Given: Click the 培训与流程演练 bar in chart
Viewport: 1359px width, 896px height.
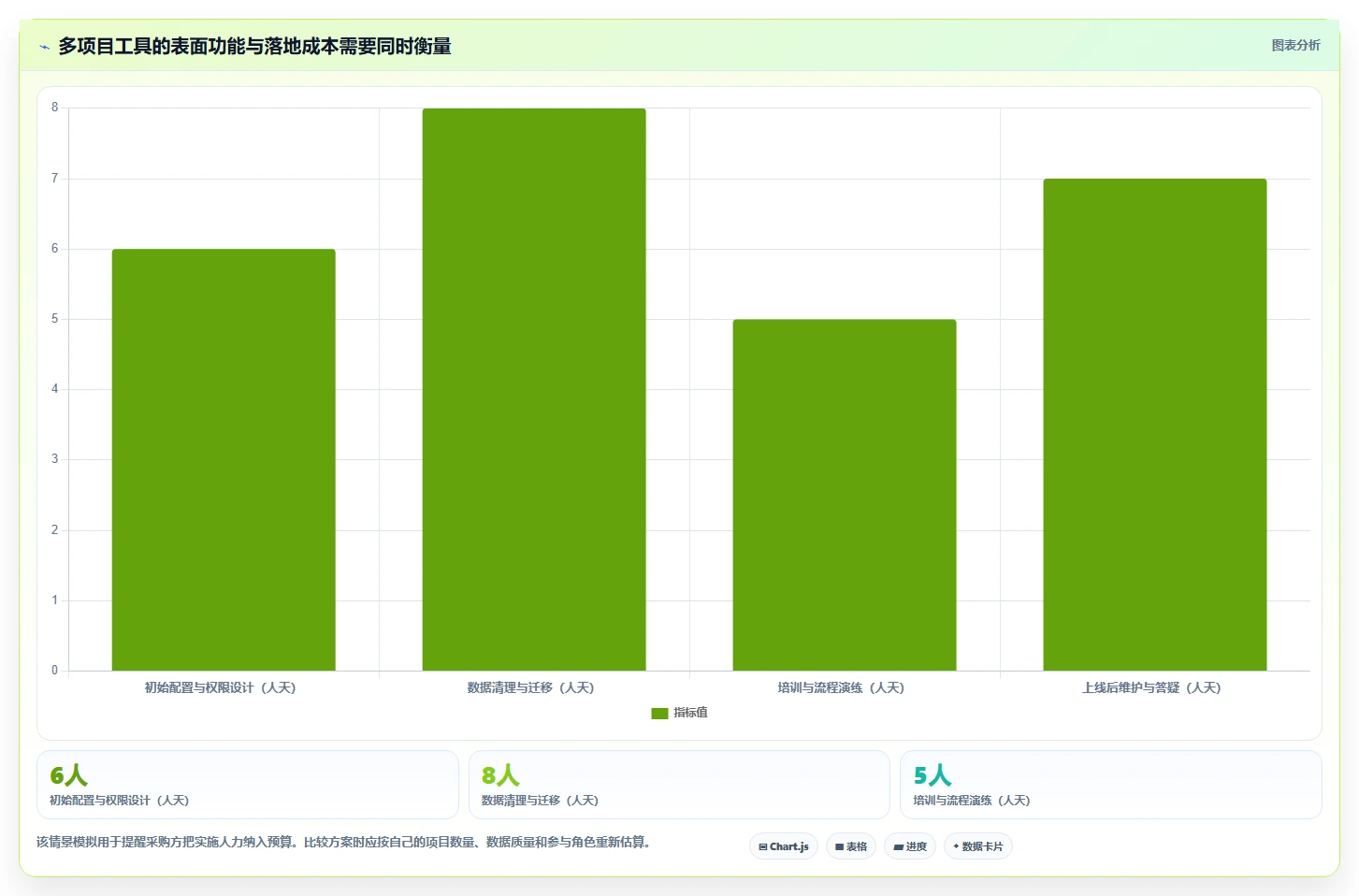Looking at the screenshot, I should tap(845, 495).
